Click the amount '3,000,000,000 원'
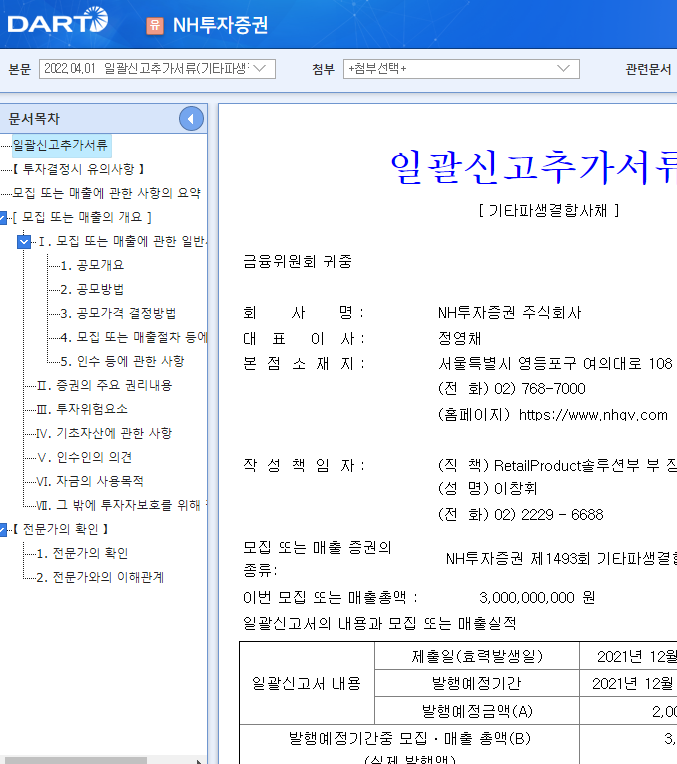677x764 pixels. (x=537, y=597)
